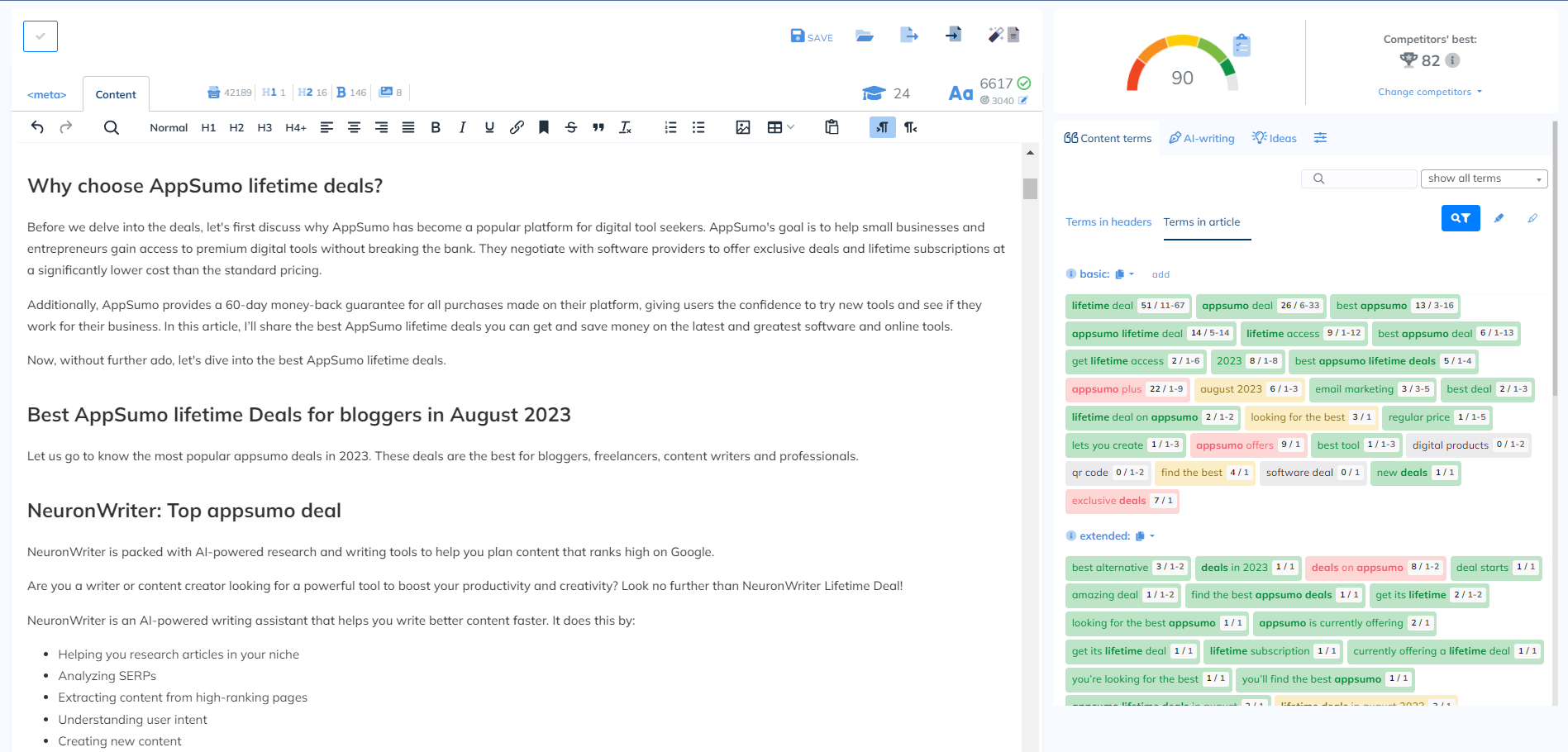Enable the numbered list formatting
Viewport: 1568px width, 752px height.
point(670,127)
